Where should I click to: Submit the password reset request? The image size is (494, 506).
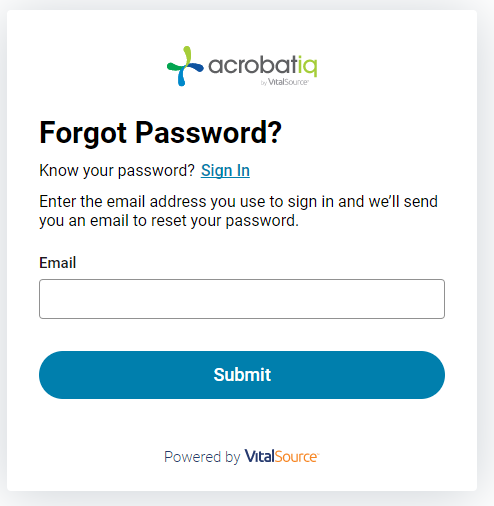(242, 375)
